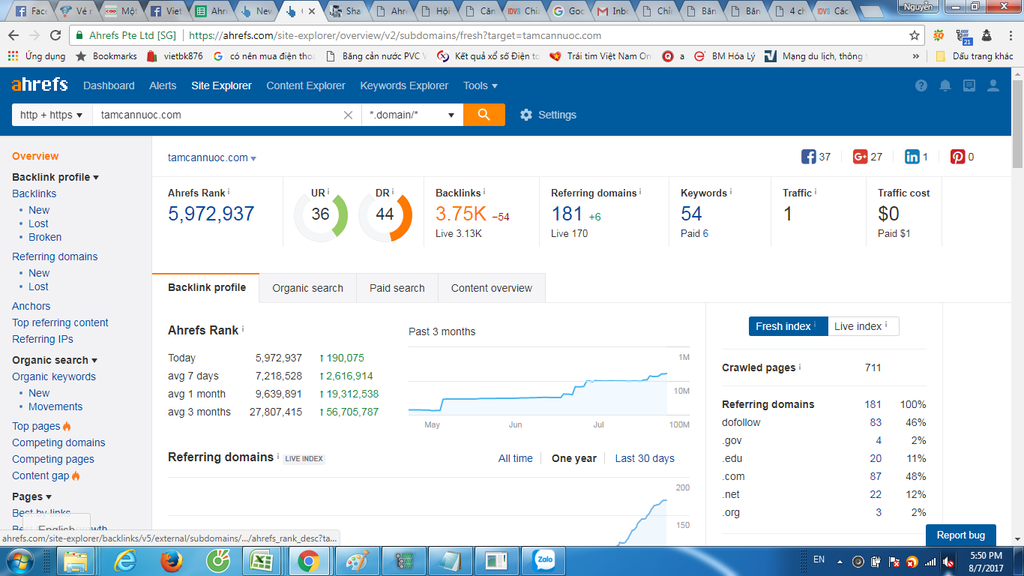
Task: Collapse the Organic search sidebar section
Action: pos(55,360)
